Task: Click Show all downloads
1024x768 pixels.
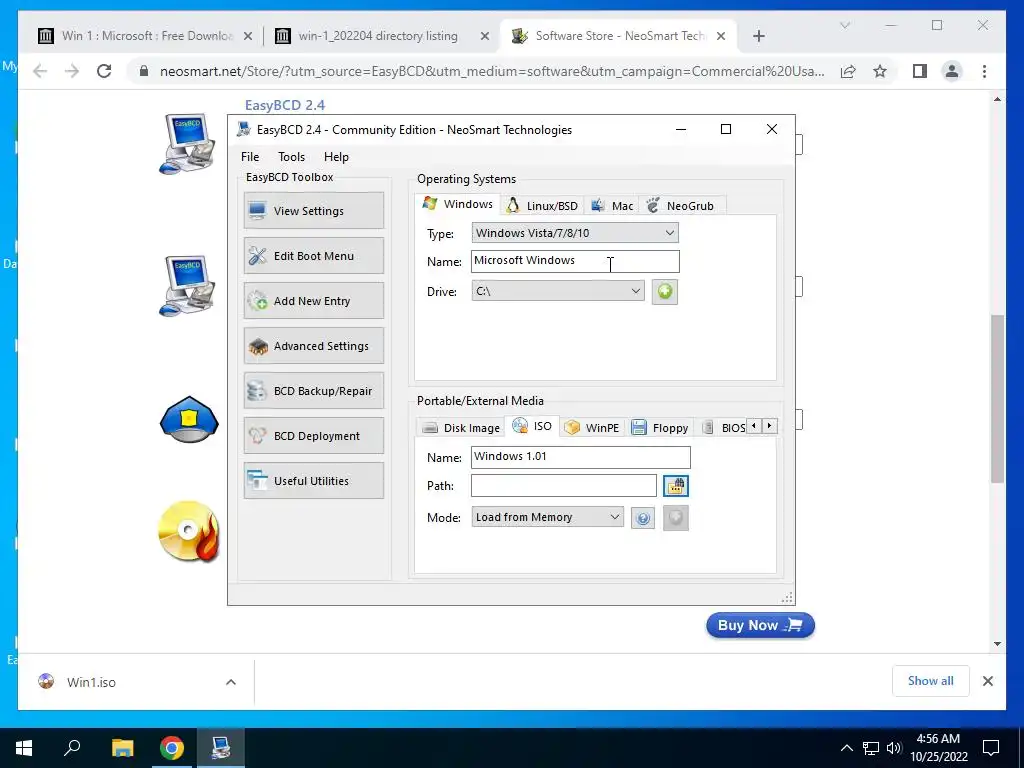Action: 930,680
